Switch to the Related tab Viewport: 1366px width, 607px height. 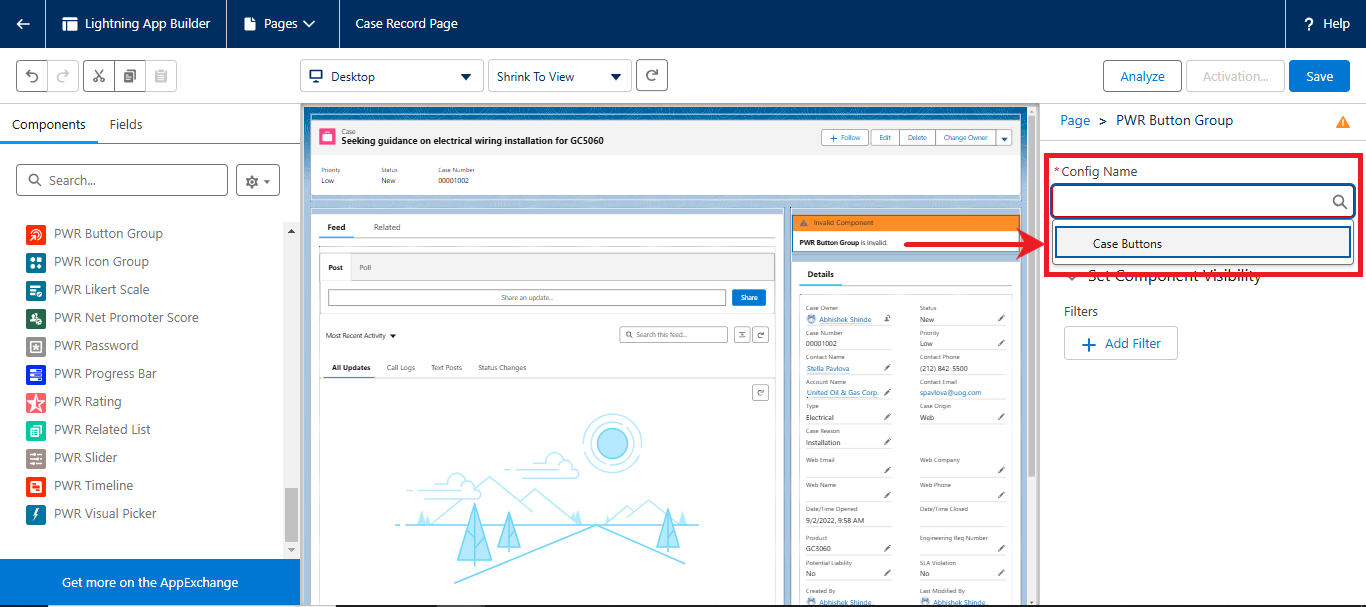[387, 227]
